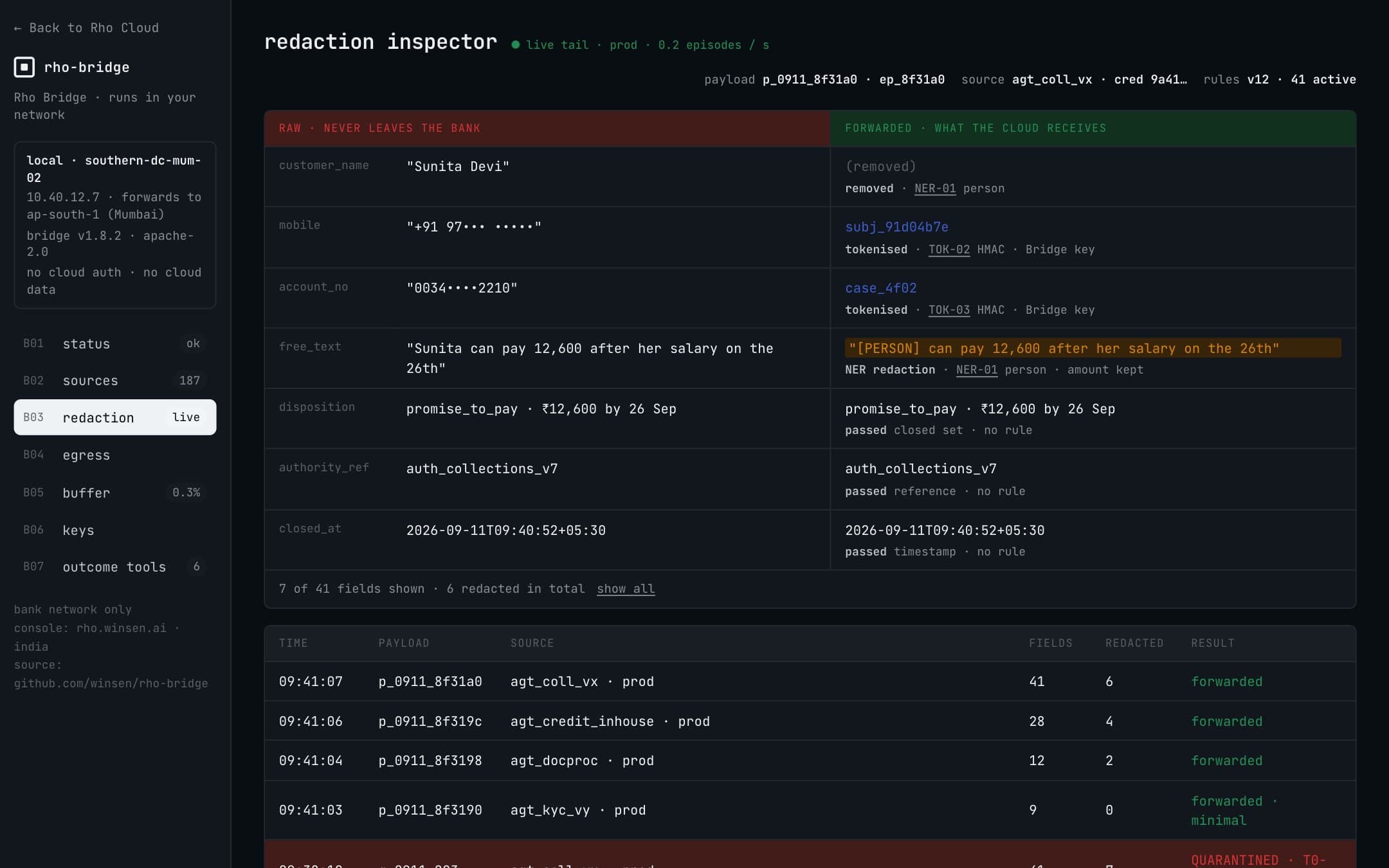
Task: Click the cred 9a41… value in the header
Action: (1150, 80)
